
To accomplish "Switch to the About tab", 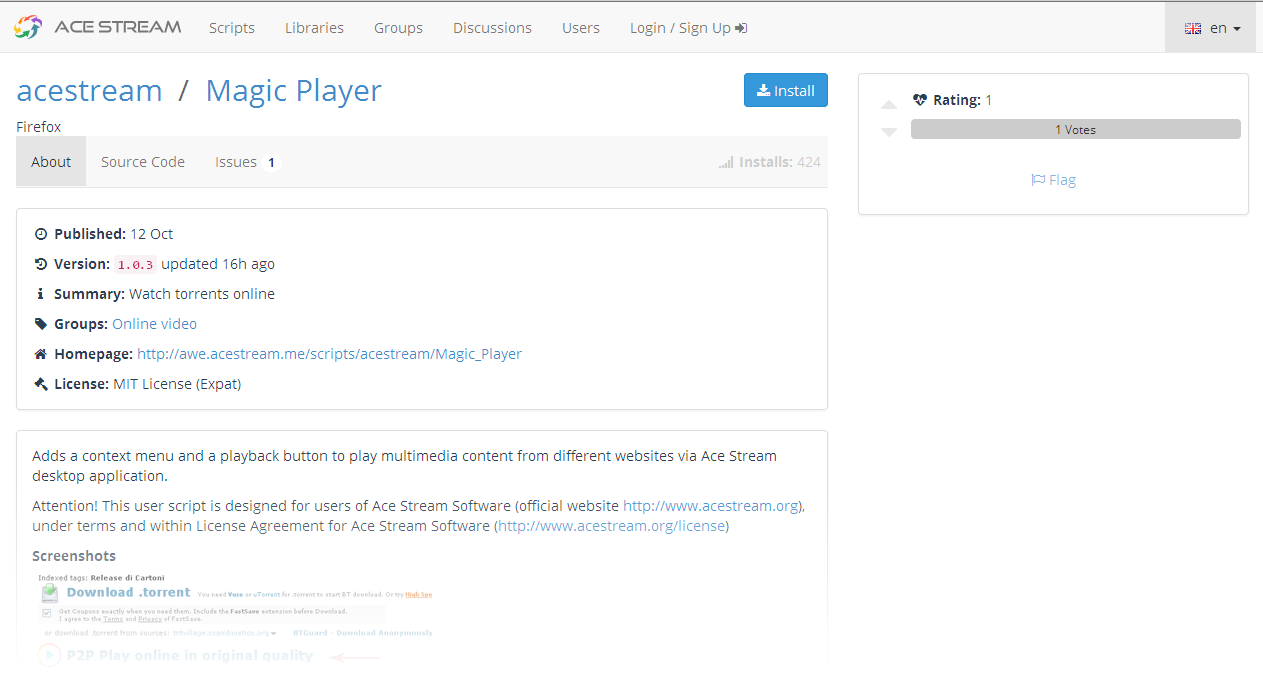I will (51, 162).
